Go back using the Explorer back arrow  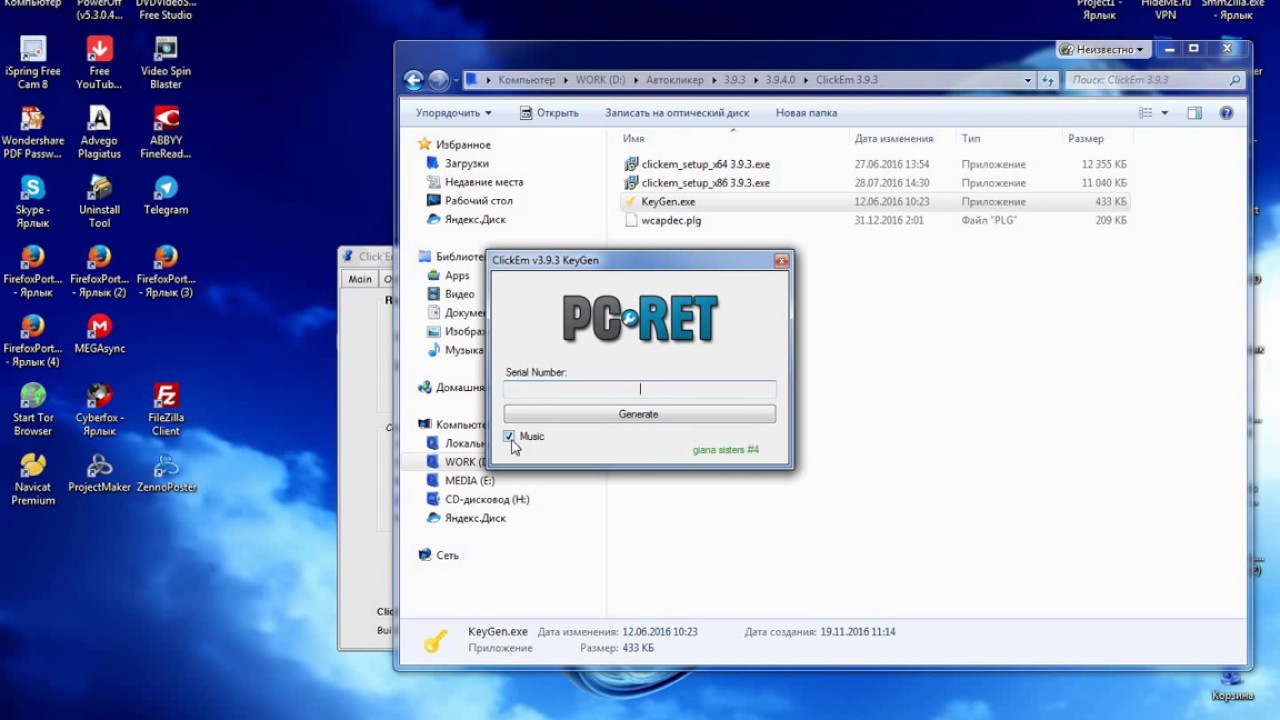[x=414, y=80]
